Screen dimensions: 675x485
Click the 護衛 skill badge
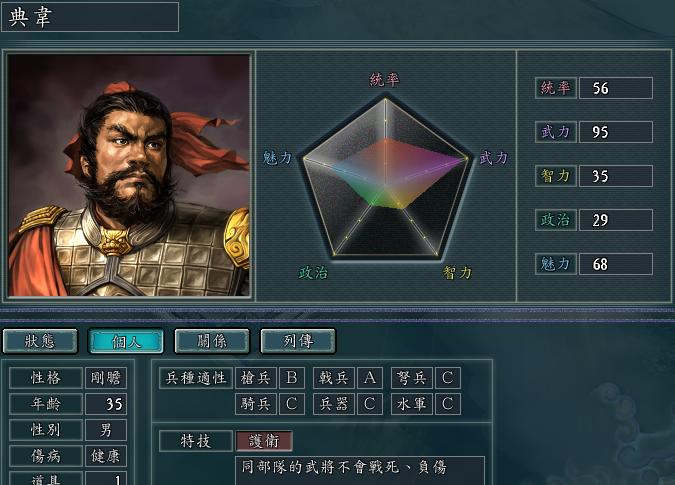tap(264, 441)
